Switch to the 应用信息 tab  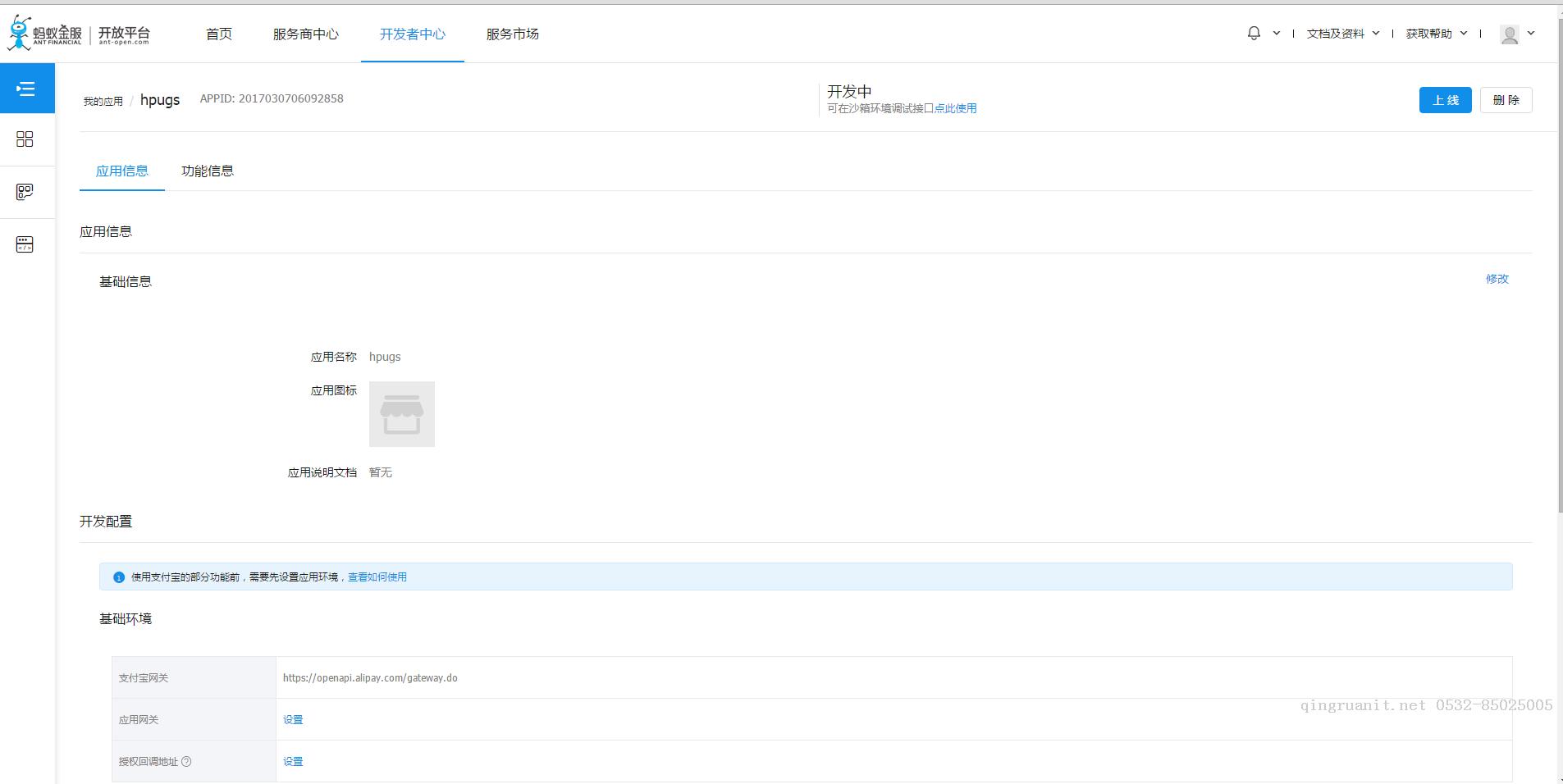pyautogui.click(x=122, y=171)
